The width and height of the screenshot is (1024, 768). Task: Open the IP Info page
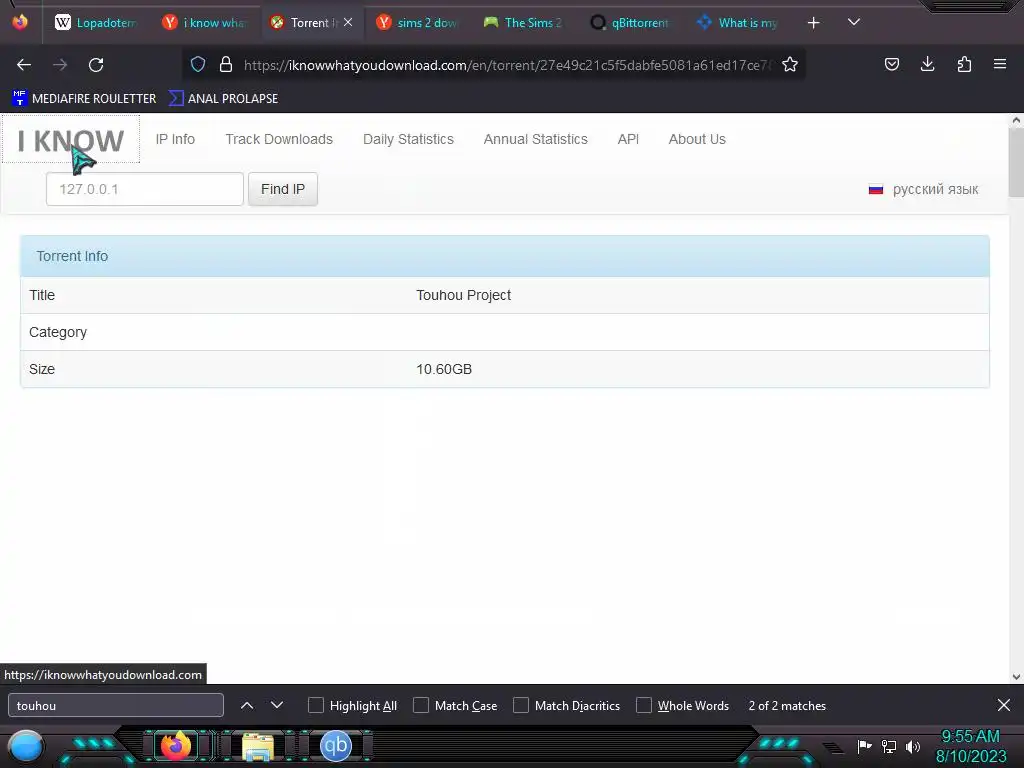pos(175,139)
